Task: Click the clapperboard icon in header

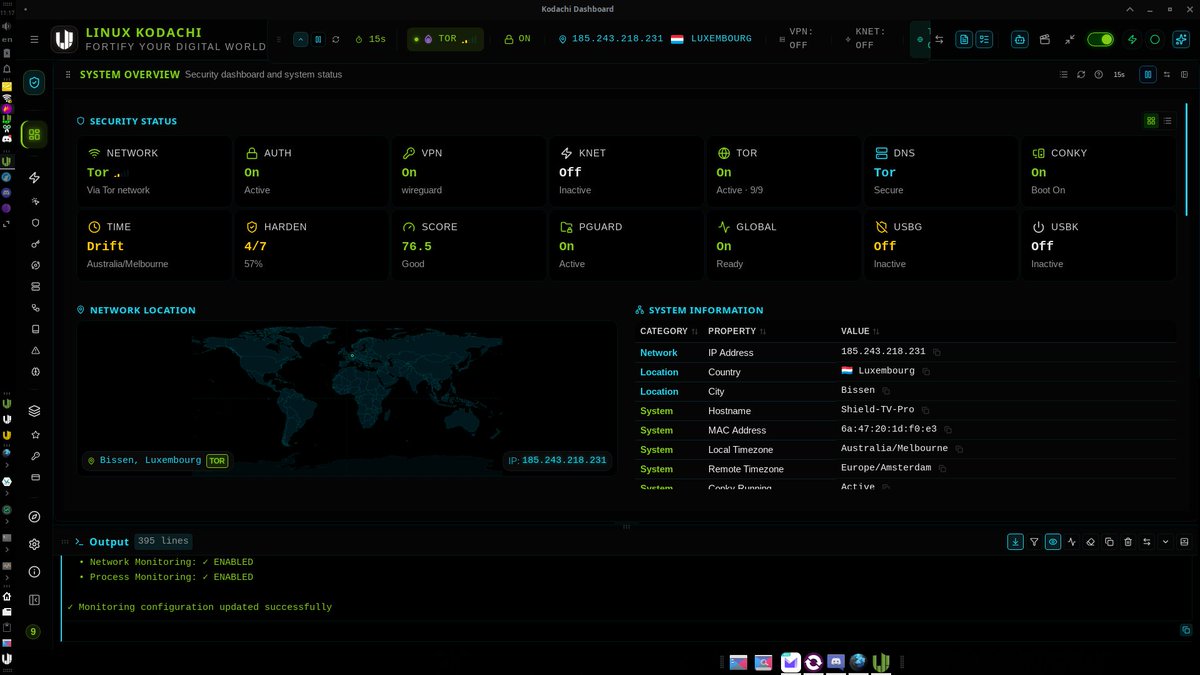Action: (1045, 39)
